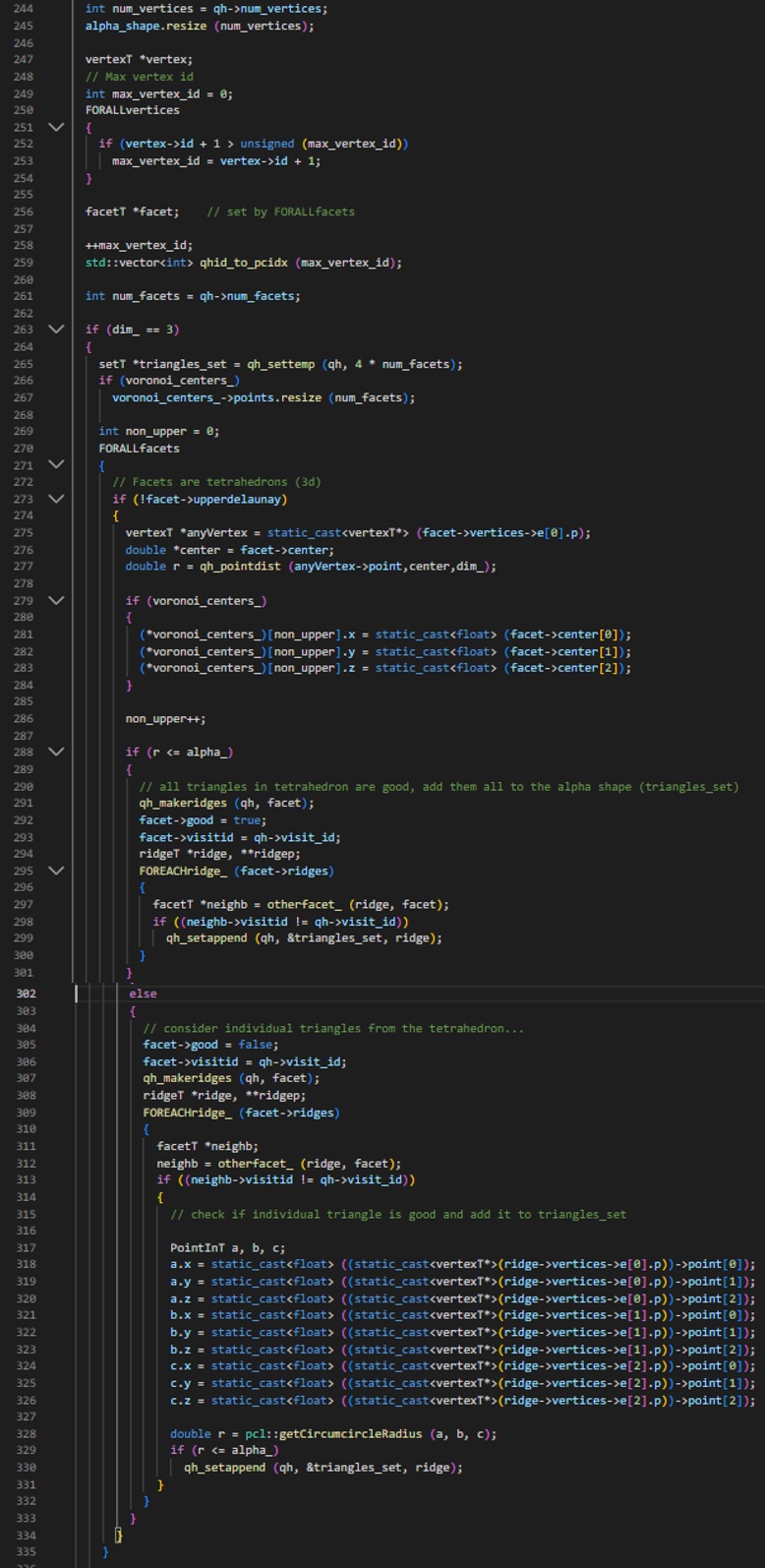
Task: Collapse the FORALLvertices block at line 251
Action: (56, 127)
